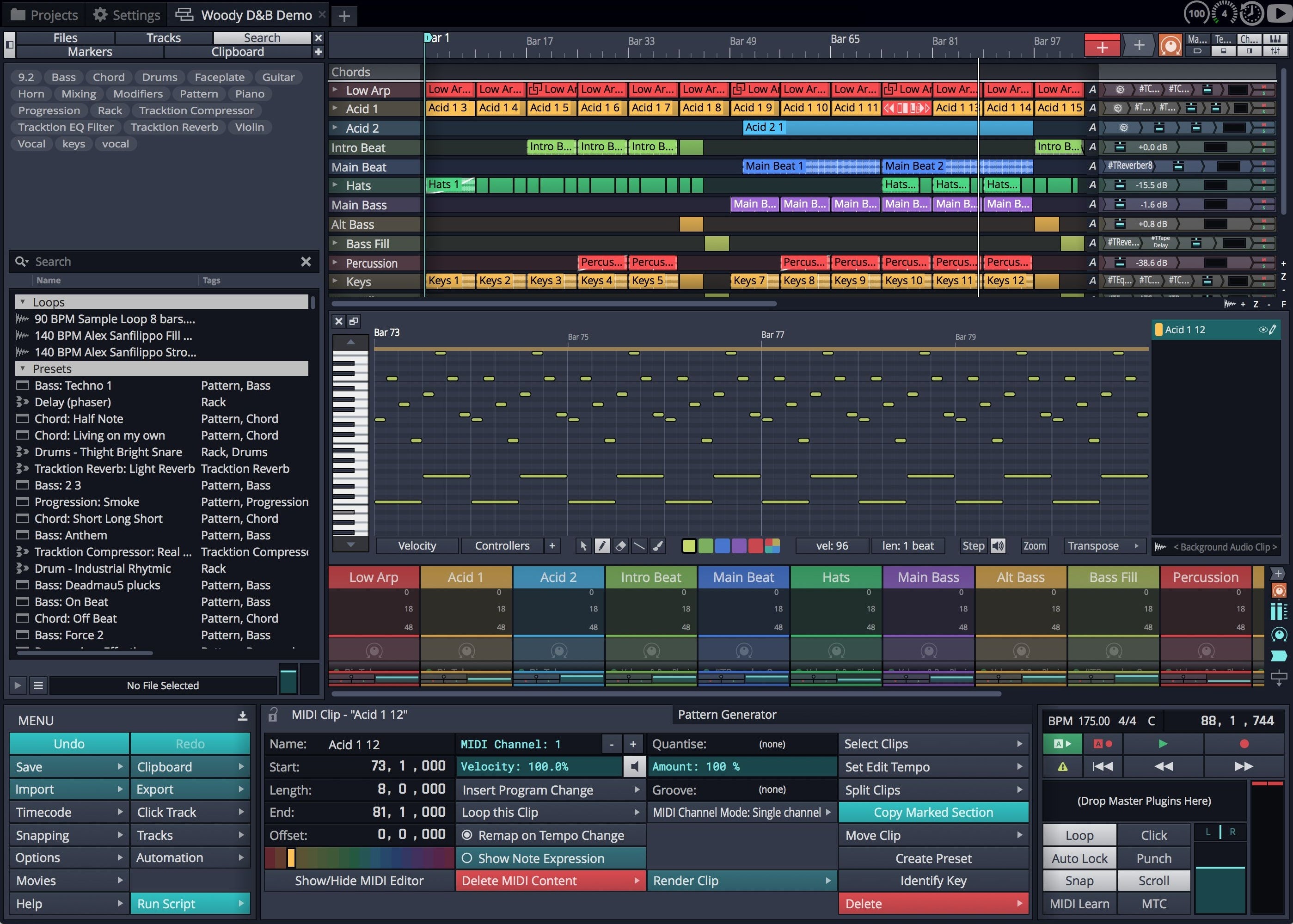Open the Insert Program Change submenu
This screenshot has width=1293, height=924.
(x=550, y=790)
